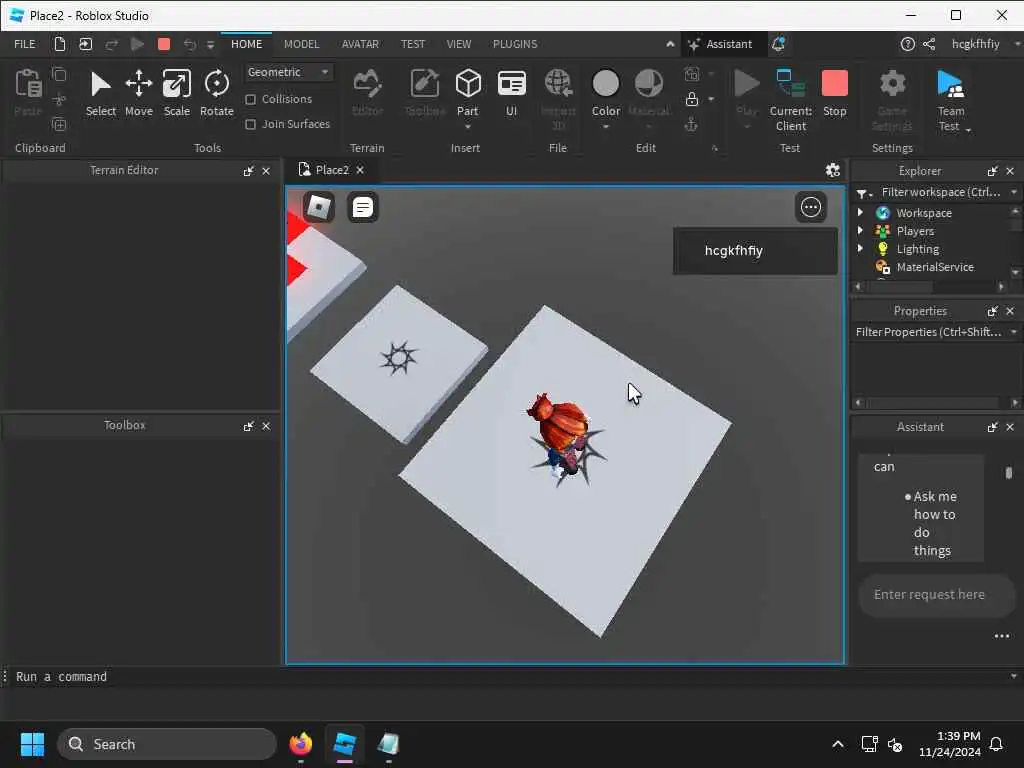The height and width of the screenshot is (768, 1024).
Task: Open the Explorer filter dropdown arrow
Action: click(x=1014, y=192)
